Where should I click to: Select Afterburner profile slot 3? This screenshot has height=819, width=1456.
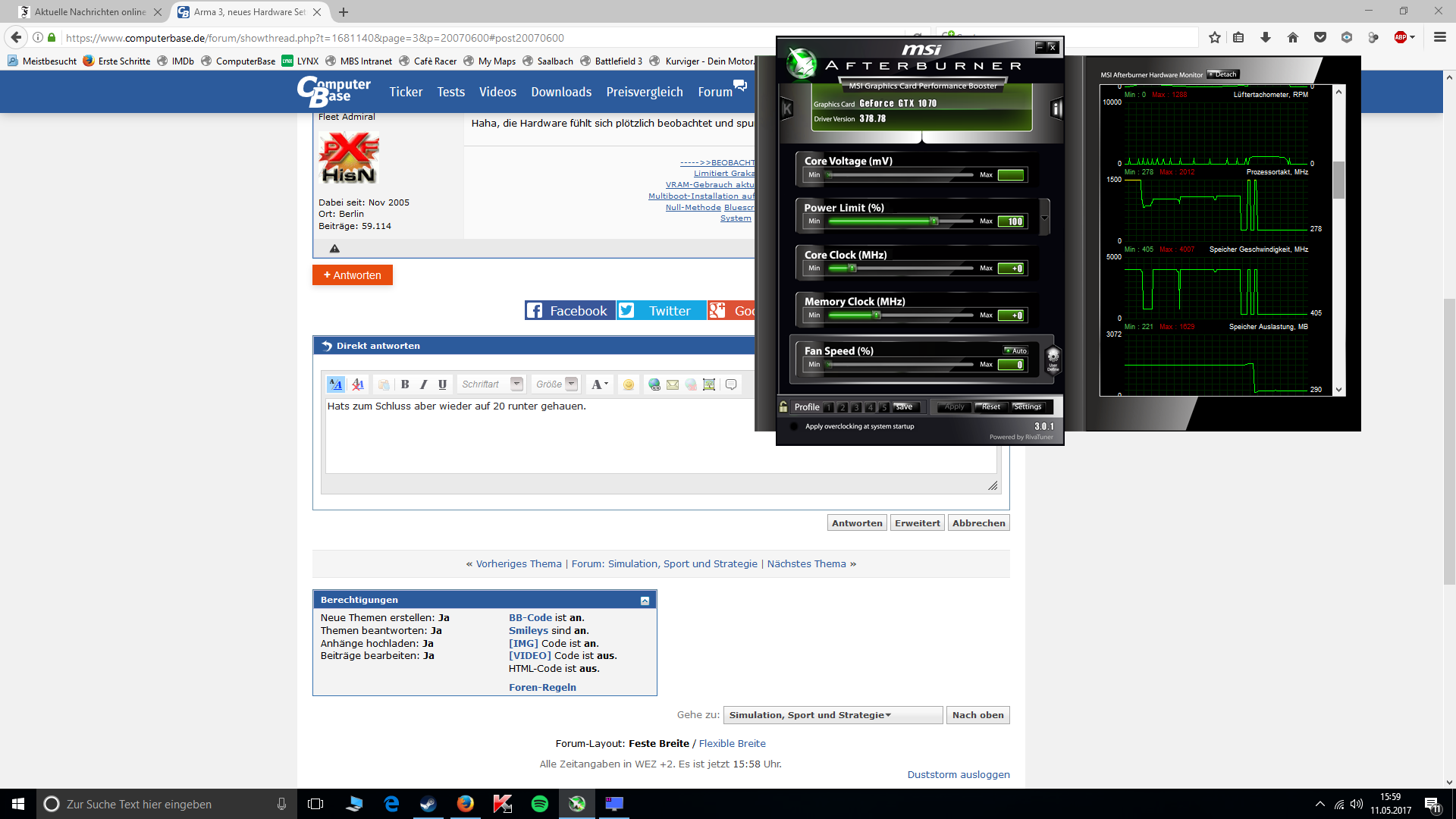[x=856, y=407]
